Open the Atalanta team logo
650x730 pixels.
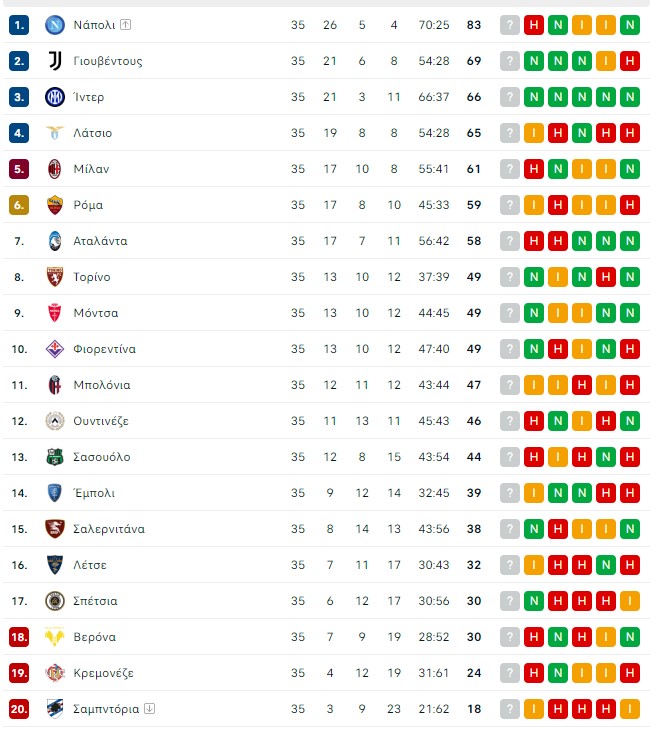(54, 241)
